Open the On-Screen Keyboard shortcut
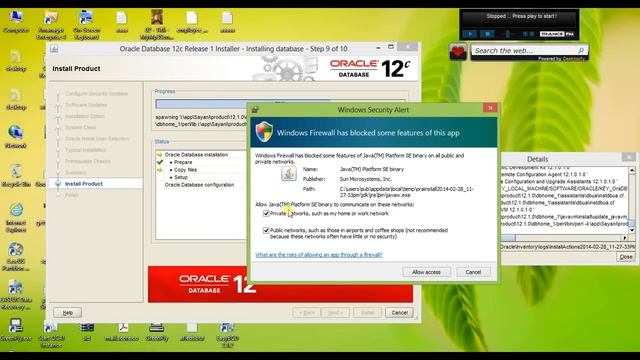Image resolution: width=640 pixels, height=360 pixels. [86, 24]
